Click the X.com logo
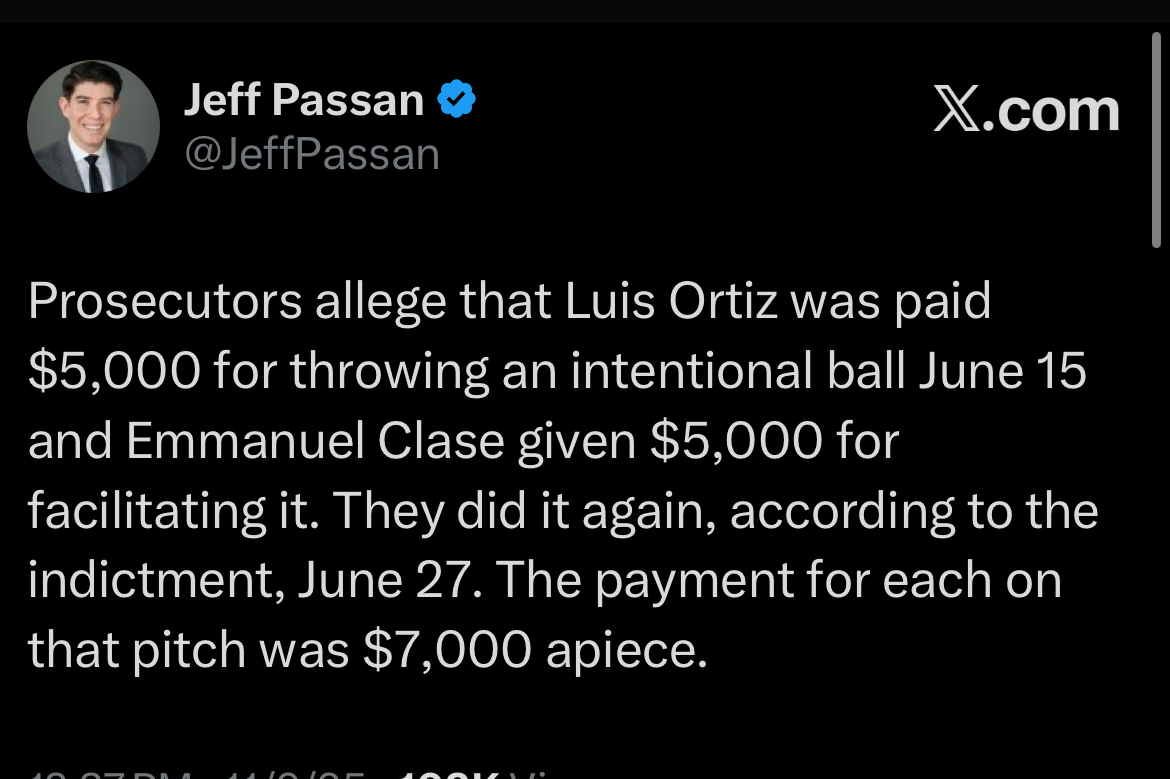1170x779 pixels. [1025, 110]
